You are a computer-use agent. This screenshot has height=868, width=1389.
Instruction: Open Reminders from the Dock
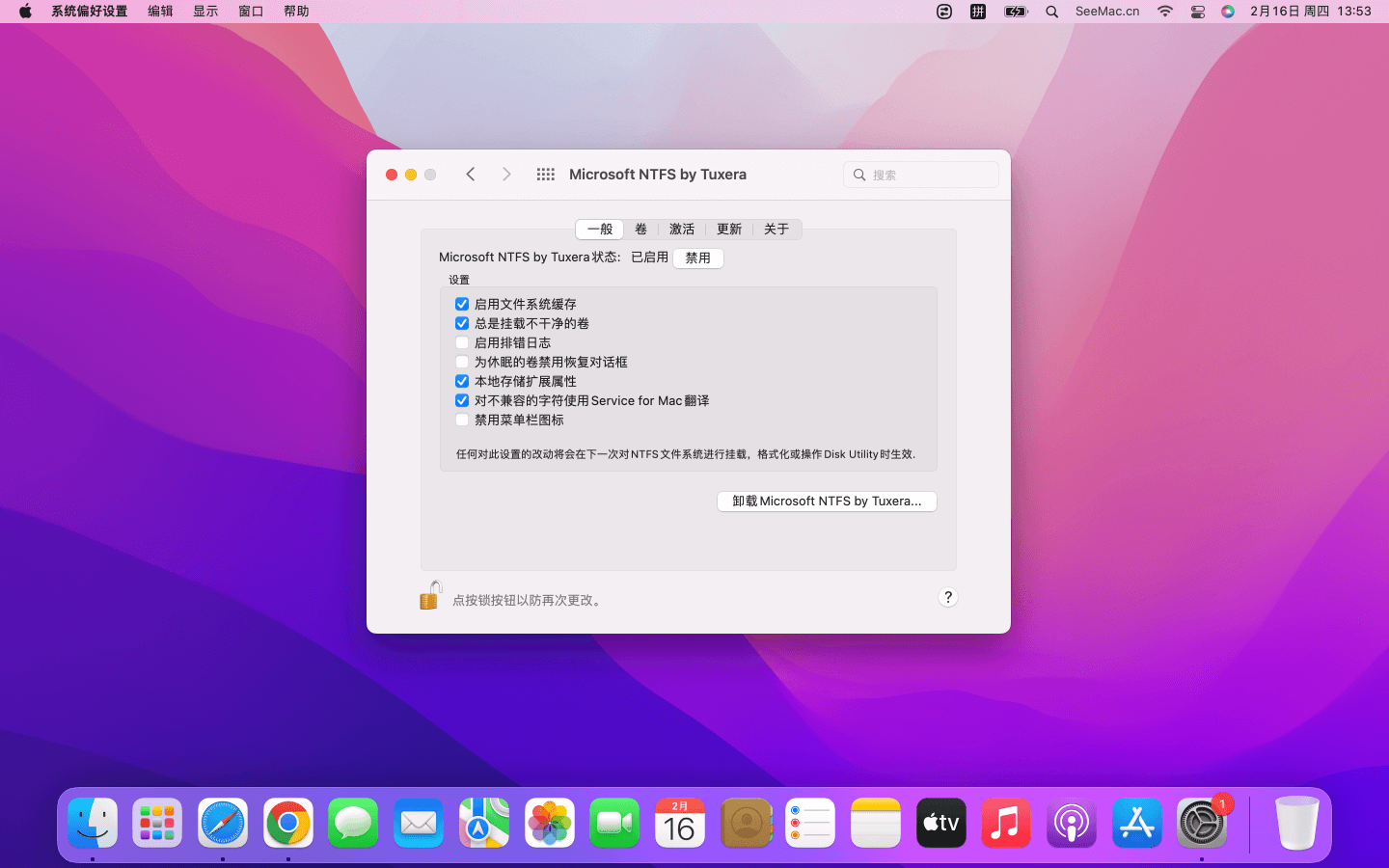pos(810,823)
